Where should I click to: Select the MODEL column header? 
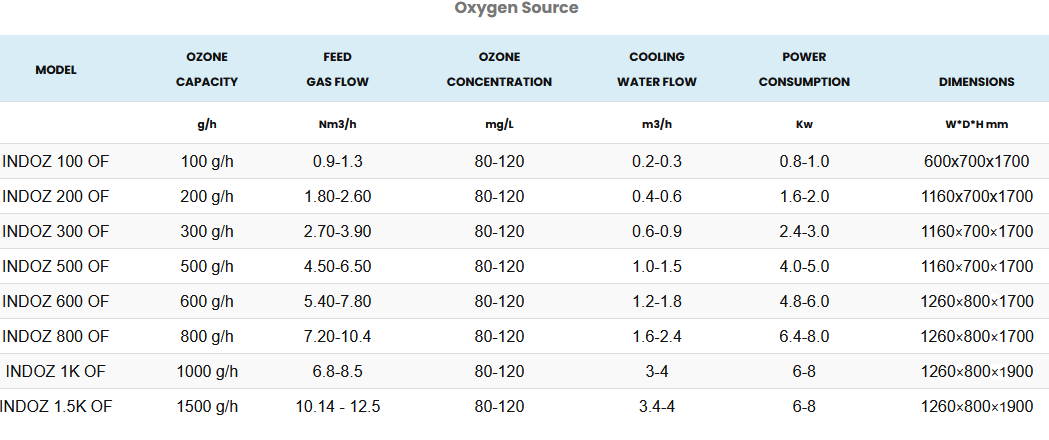coord(56,70)
